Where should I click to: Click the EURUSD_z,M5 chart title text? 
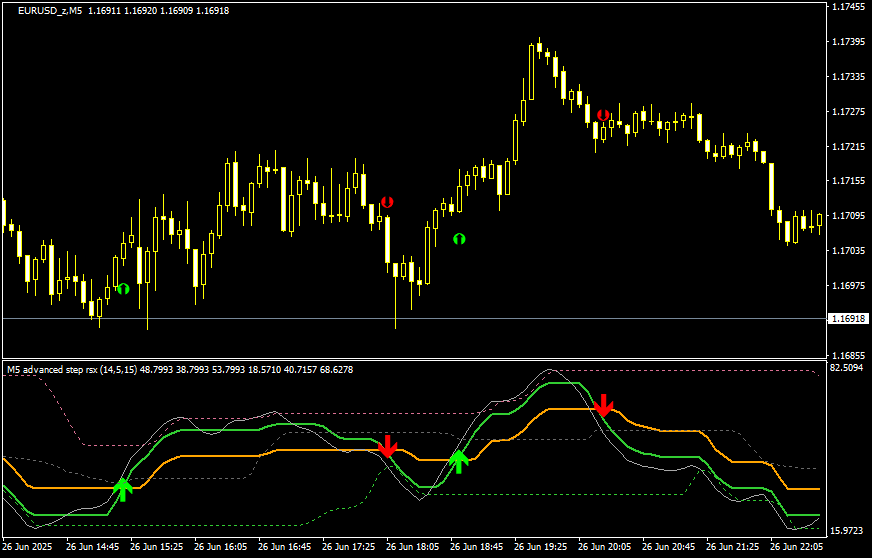coord(48,11)
